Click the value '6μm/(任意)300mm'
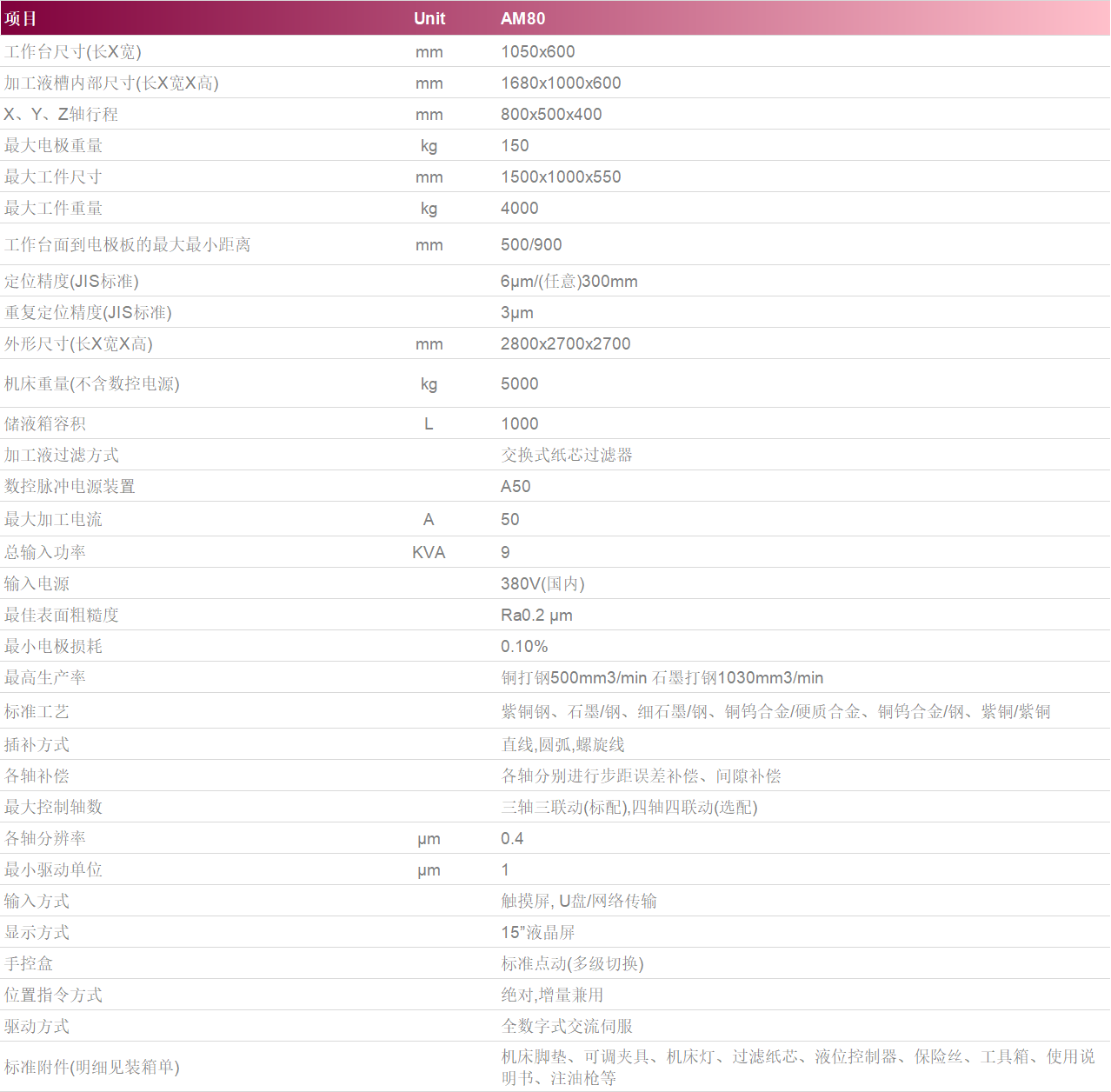The height and width of the screenshot is (1092, 1111). pos(569,281)
